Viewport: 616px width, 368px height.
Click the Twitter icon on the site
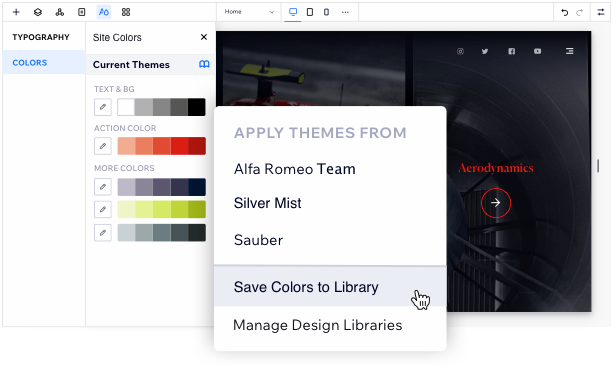pos(485,51)
